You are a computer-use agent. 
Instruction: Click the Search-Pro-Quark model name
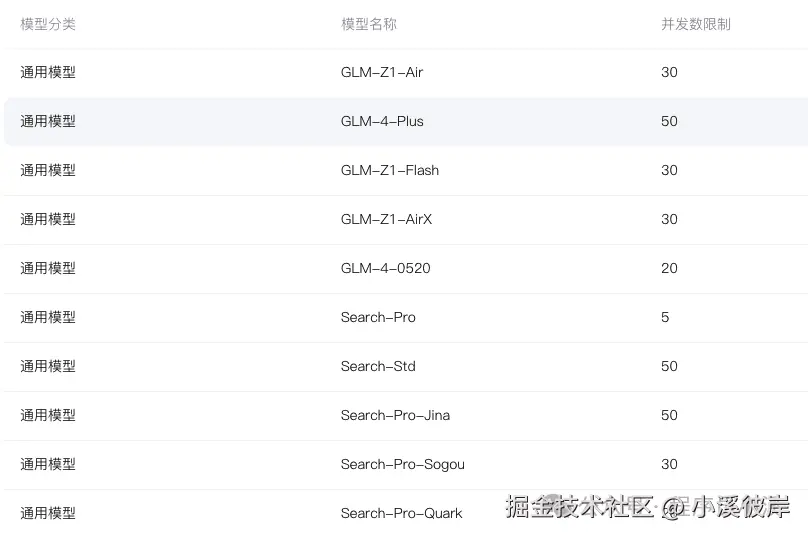[401, 513]
